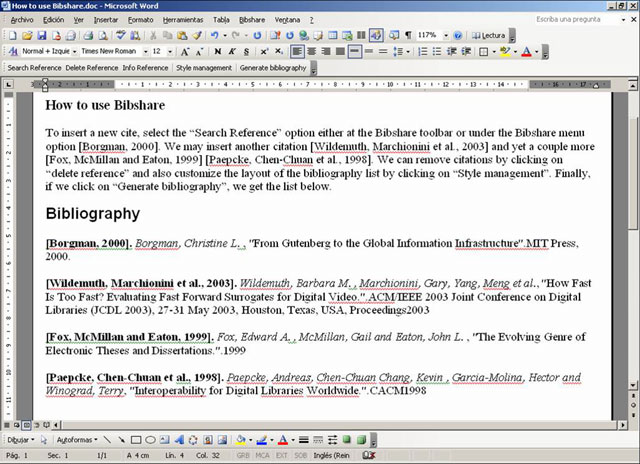Viewport: 640px width, 464px height.
Task: Toggle italic formatting (K)
Action: click(232, 51)
